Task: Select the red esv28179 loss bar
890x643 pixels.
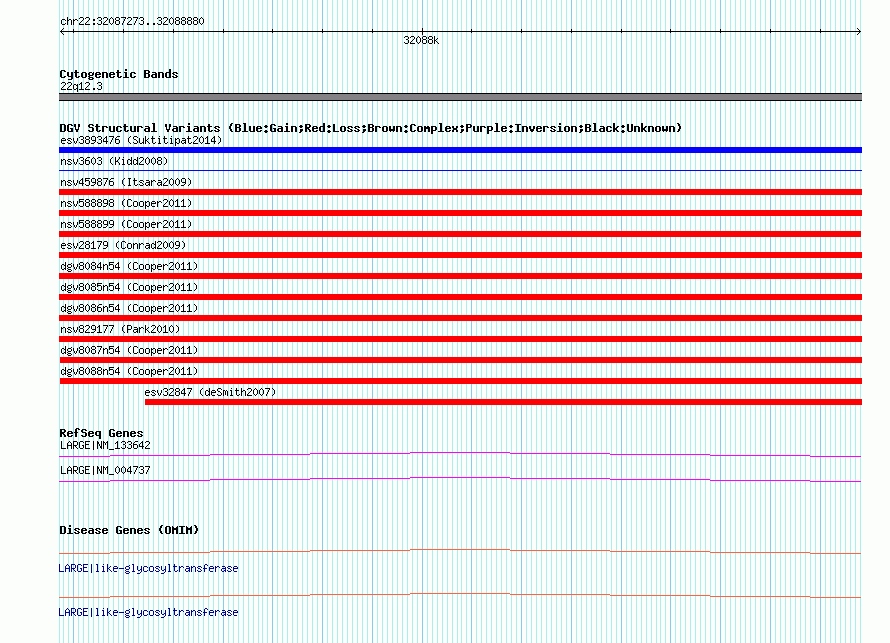Action: point(460,255)
